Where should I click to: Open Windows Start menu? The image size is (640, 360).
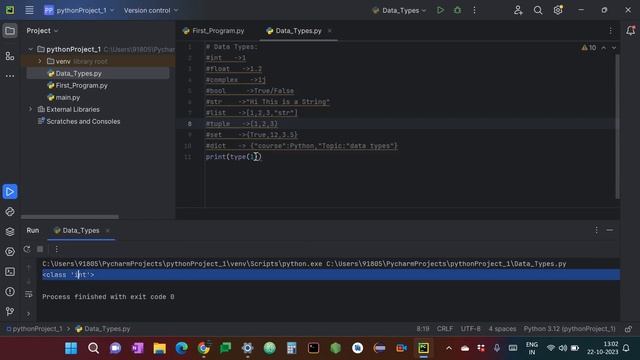71,348
